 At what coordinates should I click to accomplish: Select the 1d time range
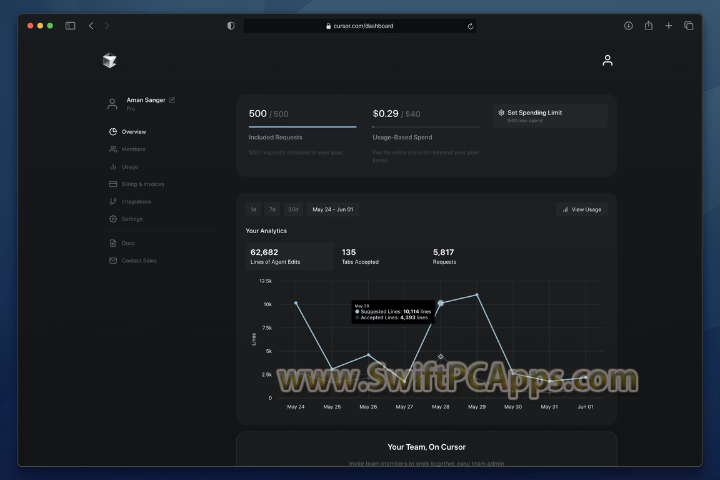(x=253, y=209)
